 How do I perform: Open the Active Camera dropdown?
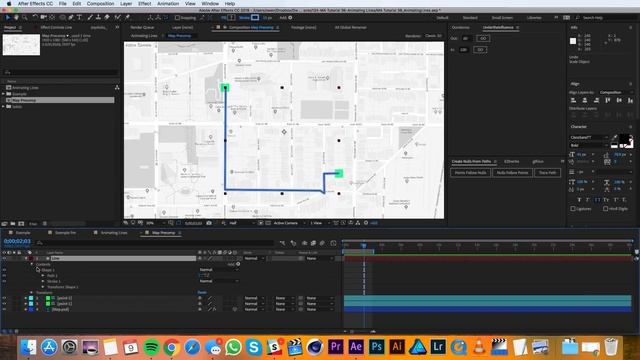(x=289, y=223)
